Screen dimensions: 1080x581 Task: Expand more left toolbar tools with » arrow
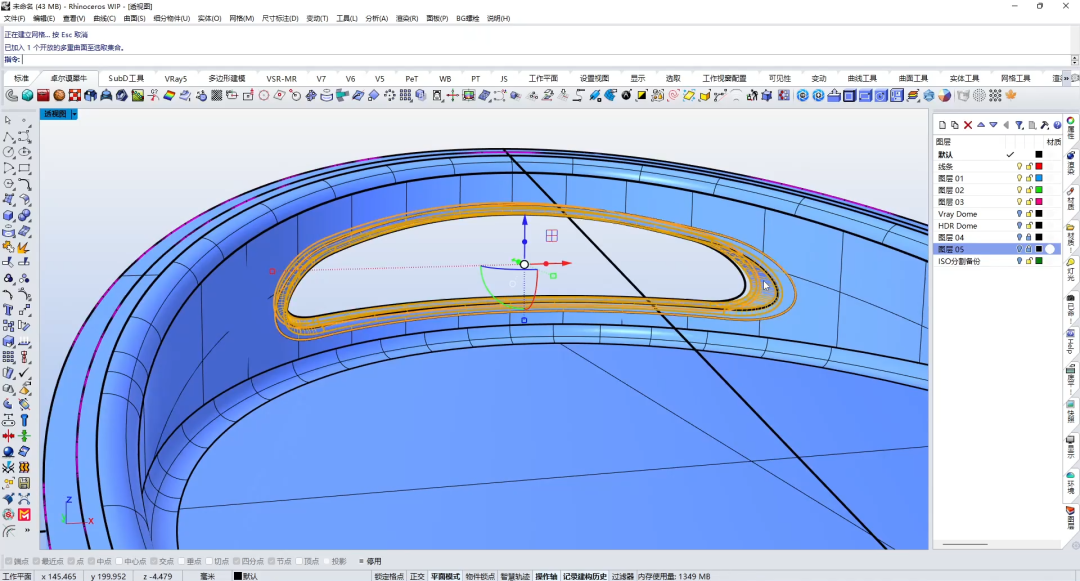27,531
